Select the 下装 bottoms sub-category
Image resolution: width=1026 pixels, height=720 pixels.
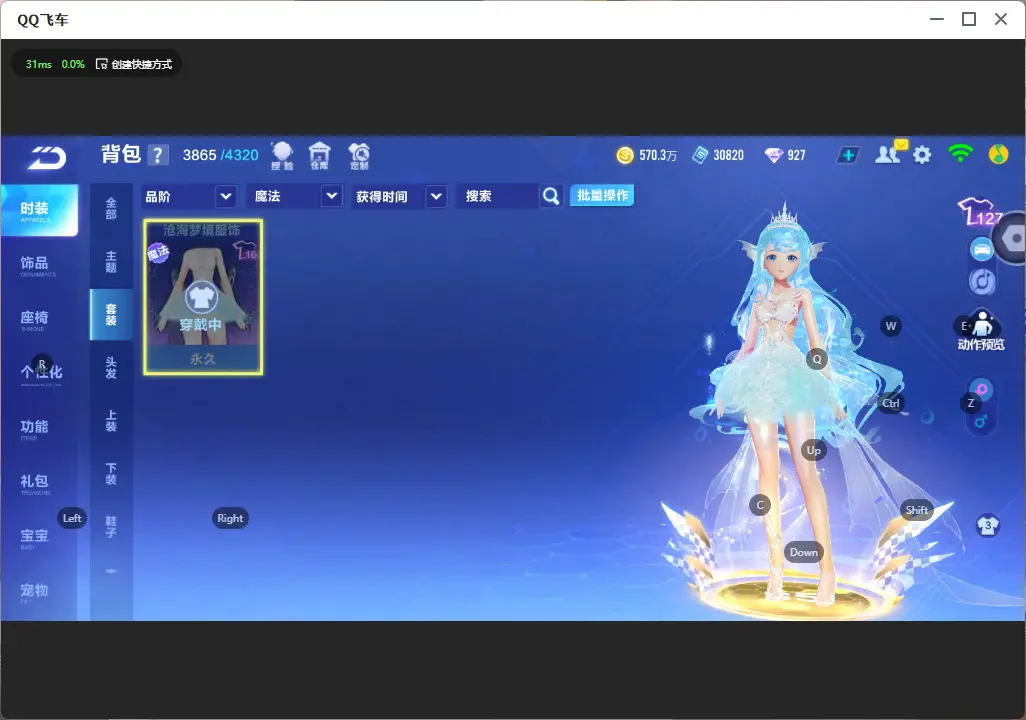click(111, 474)
